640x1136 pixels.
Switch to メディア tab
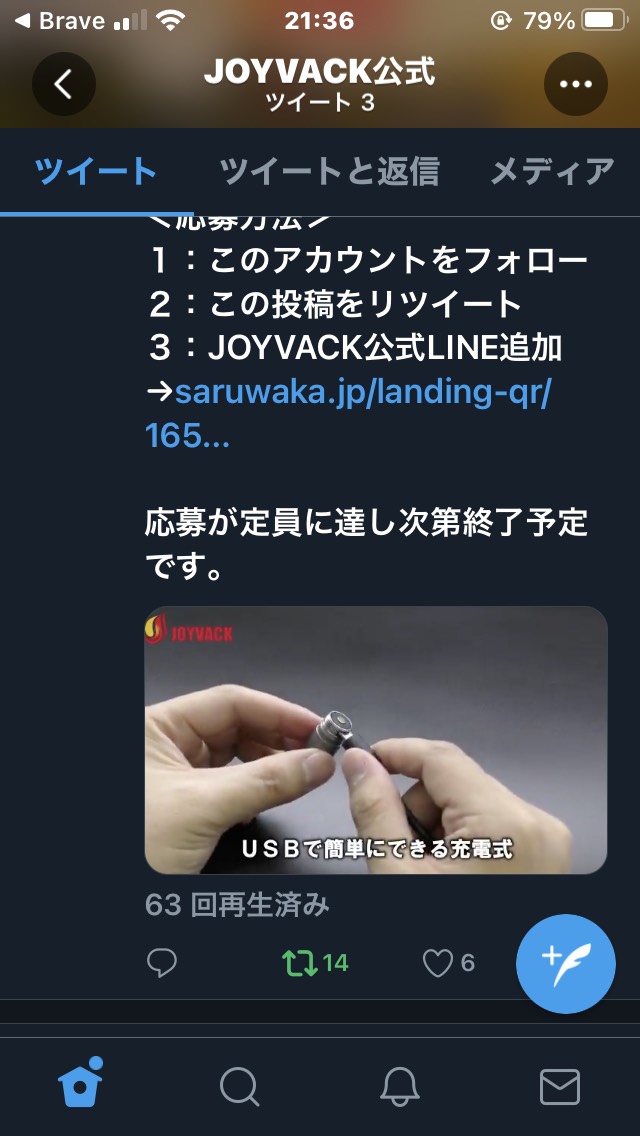click(553, 172)
